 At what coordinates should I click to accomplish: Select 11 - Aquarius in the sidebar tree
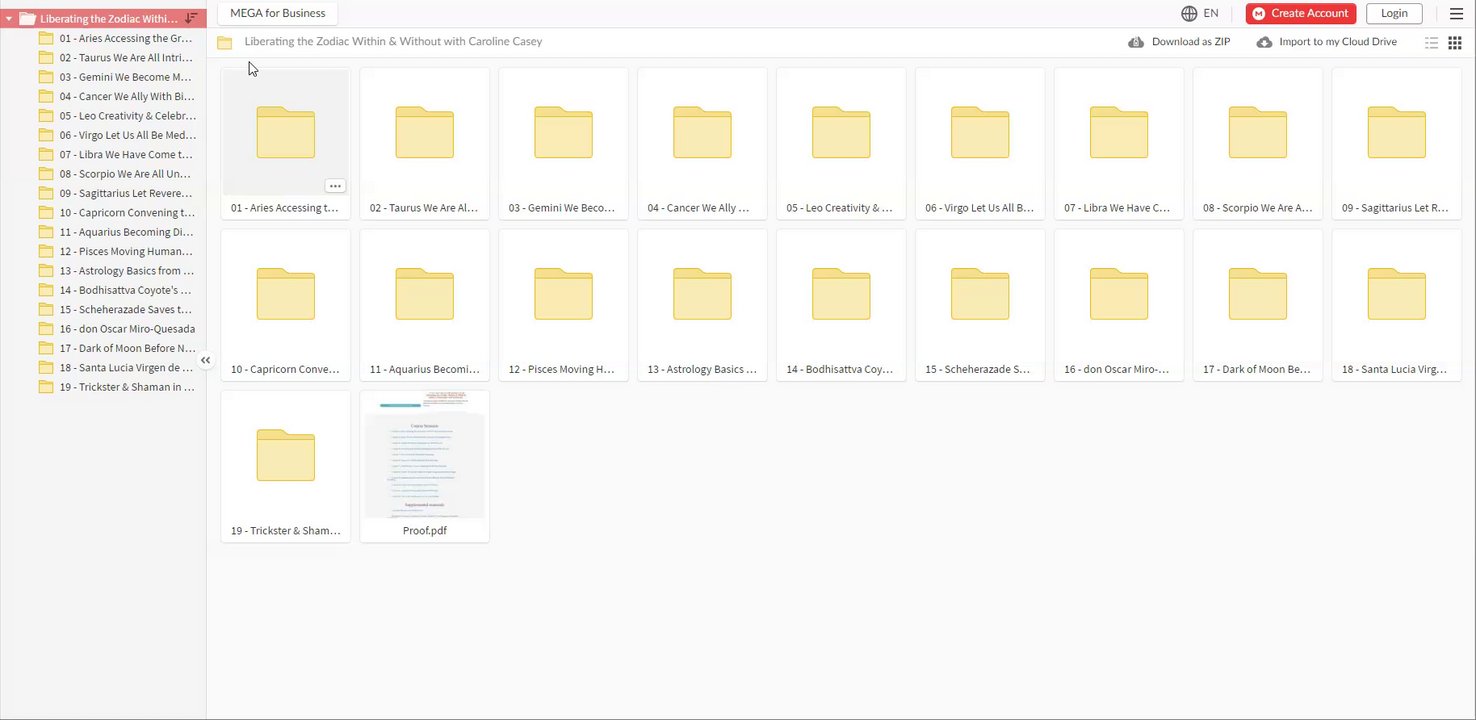pos(115,232)
